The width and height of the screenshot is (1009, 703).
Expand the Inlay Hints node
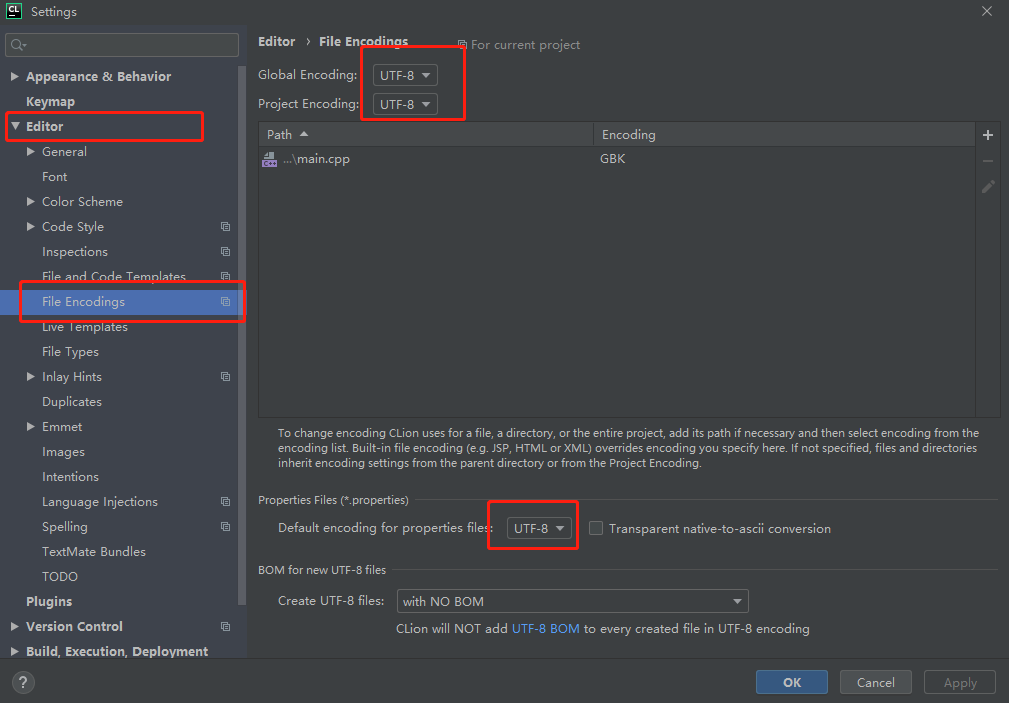pyautogui.click(x=30, y=377)
